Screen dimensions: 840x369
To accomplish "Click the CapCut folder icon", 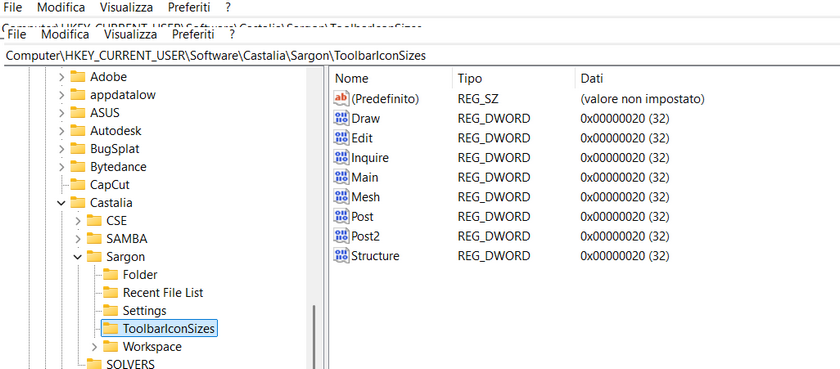I will (78, 185).
